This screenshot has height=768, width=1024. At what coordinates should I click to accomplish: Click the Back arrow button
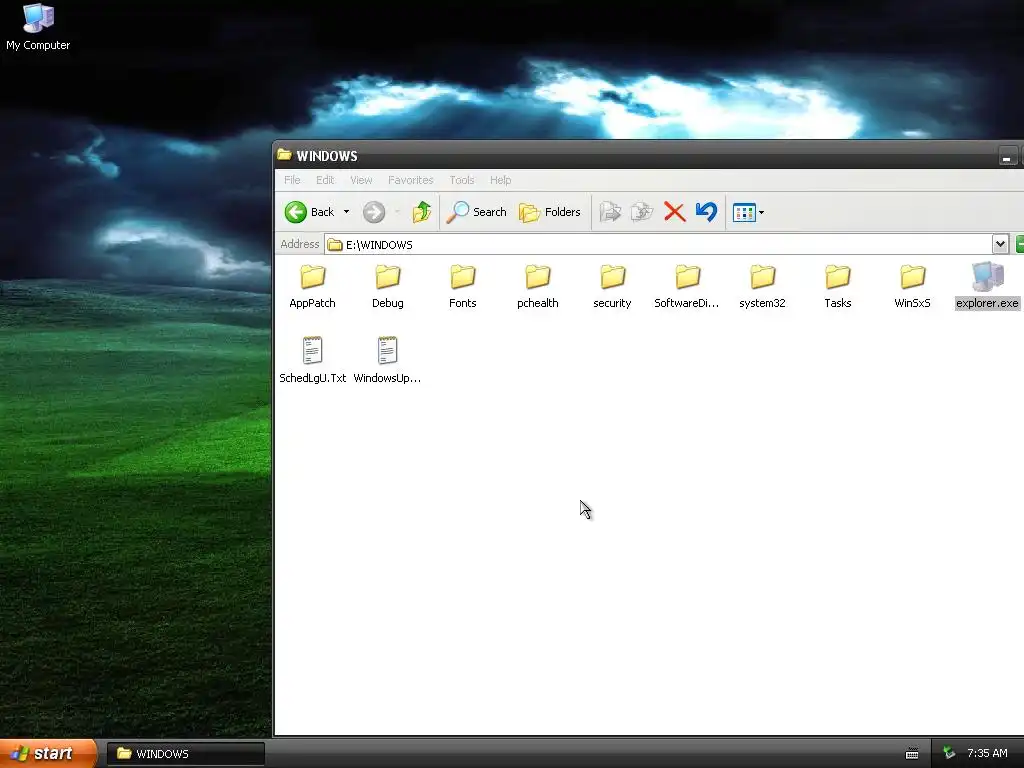pos(310,212)
